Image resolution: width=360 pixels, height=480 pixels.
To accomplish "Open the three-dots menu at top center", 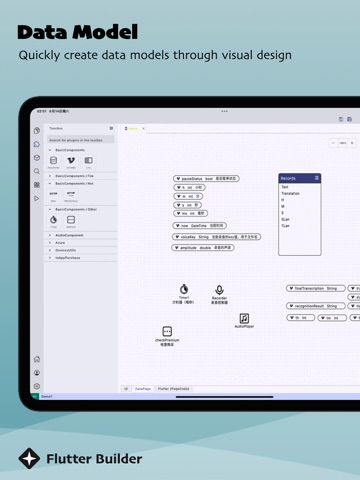I will (224, 111).
